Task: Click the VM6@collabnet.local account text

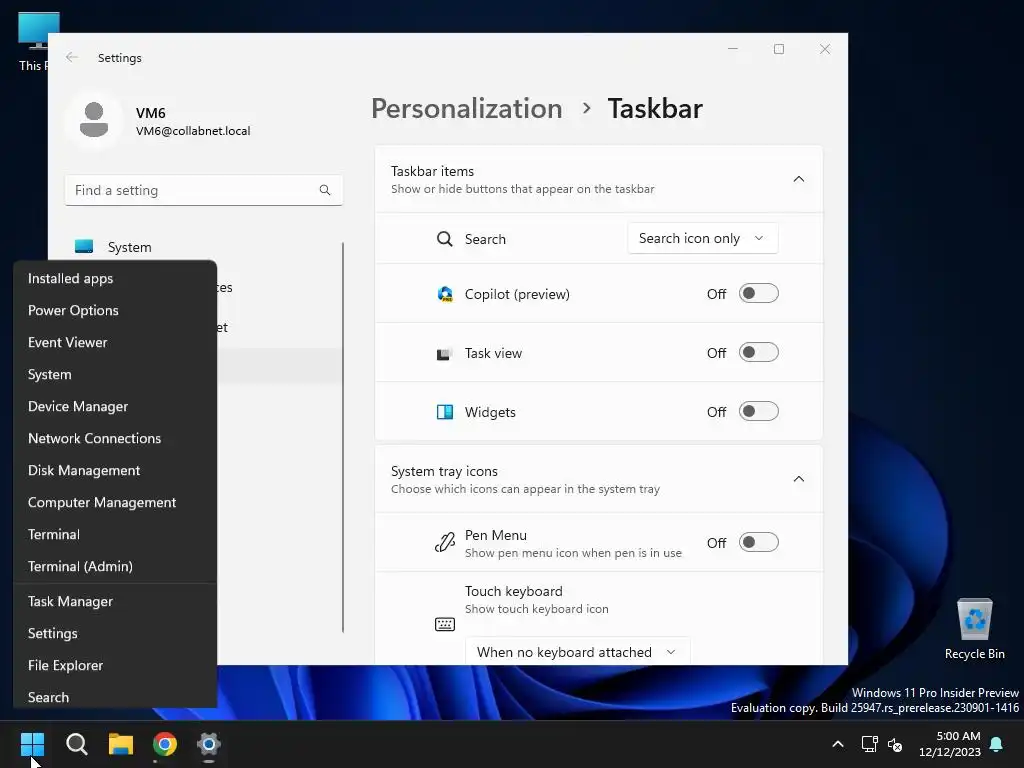Action: (x=193, y=131)
